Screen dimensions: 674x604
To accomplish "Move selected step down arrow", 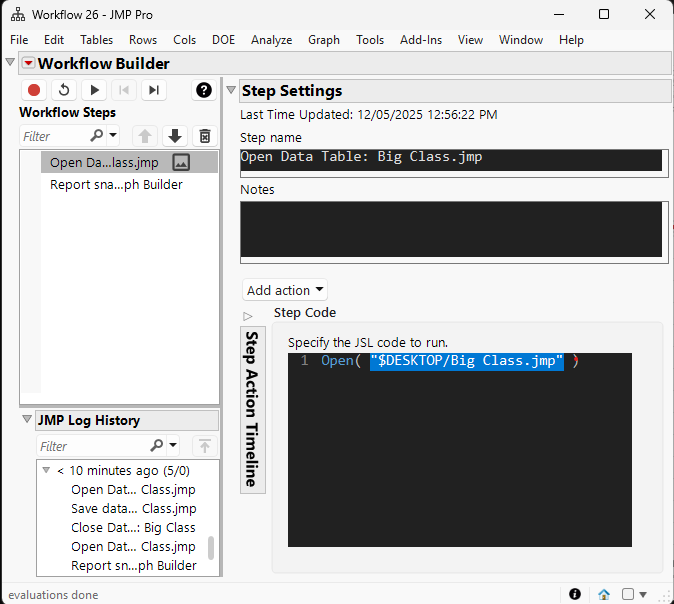I will coord(175,136).
